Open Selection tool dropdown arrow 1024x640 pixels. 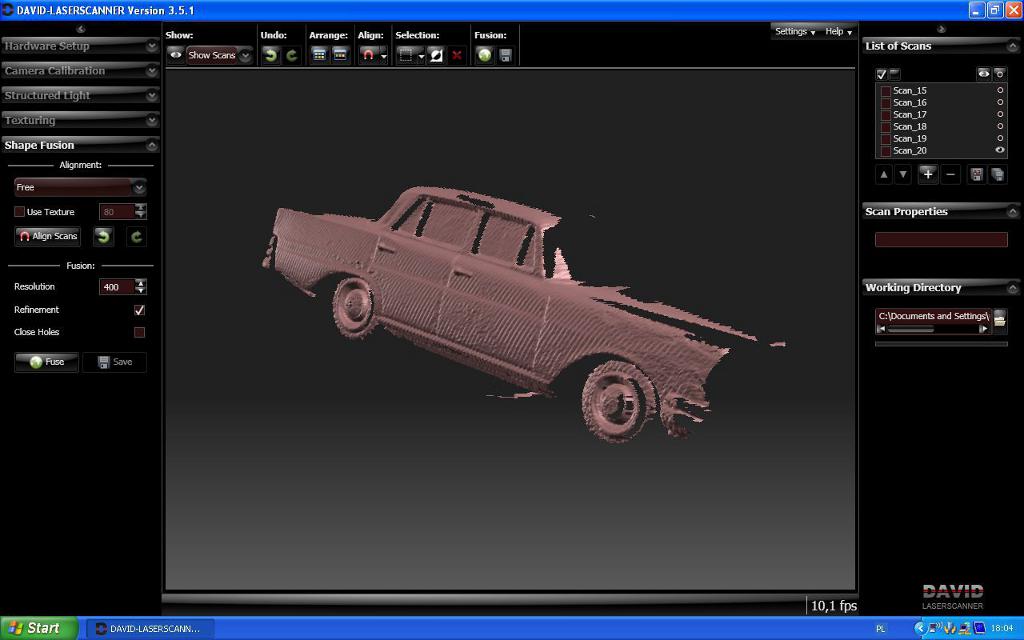(421, 56)
